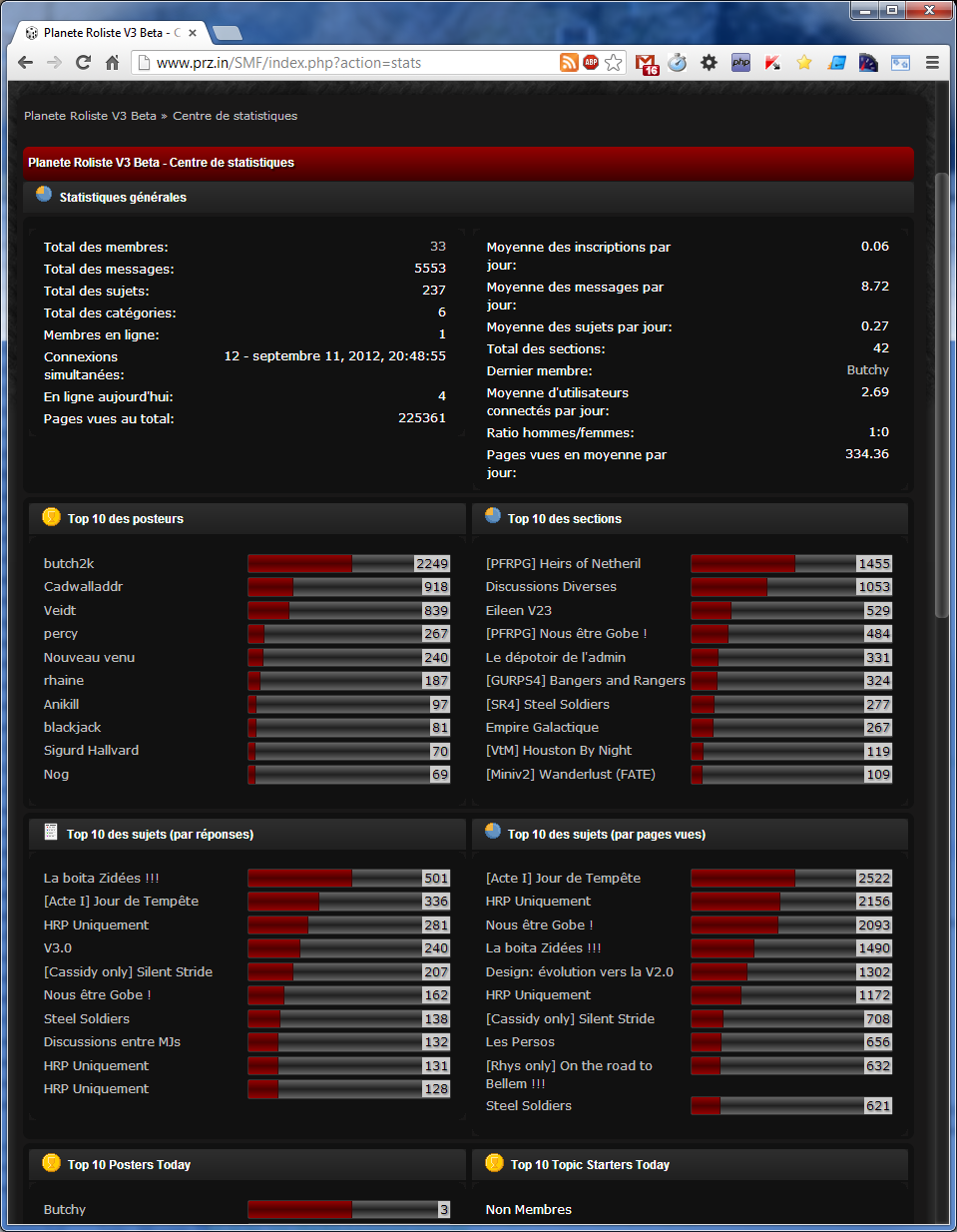The width and height of the screenshot is (957, 1232).
Task: Click Planete Roliste V3 Beta breadcrumb link
Action: pos(90,116)
